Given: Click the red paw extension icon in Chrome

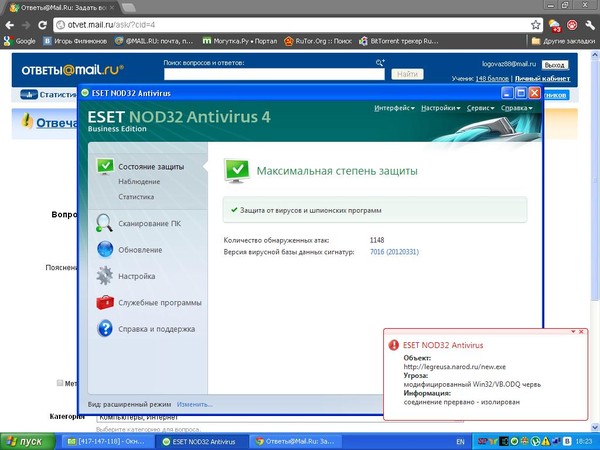Looking at the screenshot, I should tap(572, 25).
